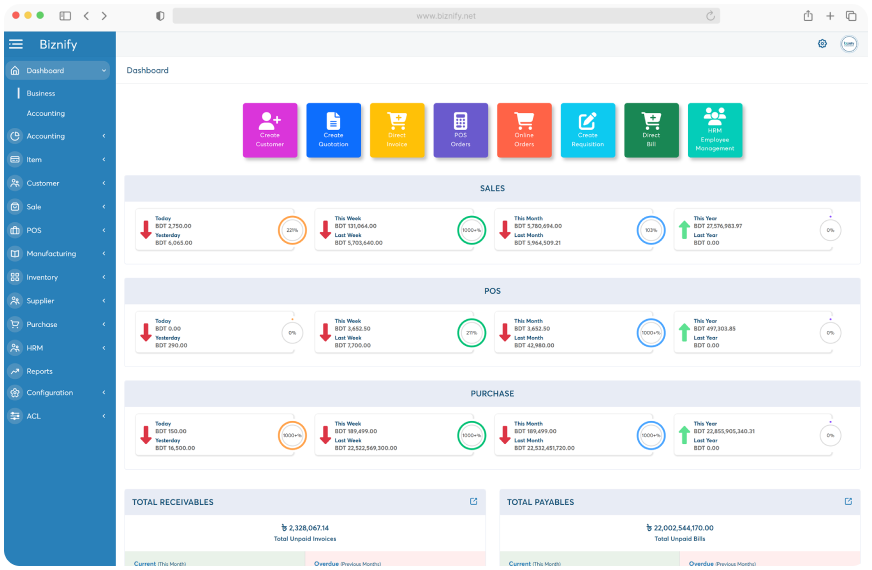The width and height of the screenshot is (872, 570).
Task: Select Business under Dashboard
Action: click(41, 93)
